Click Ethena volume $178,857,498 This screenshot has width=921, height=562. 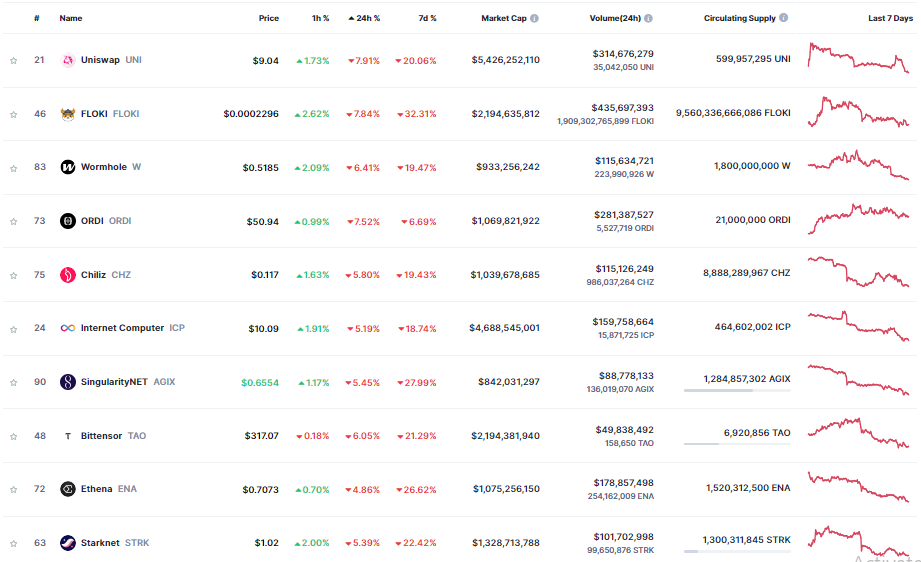[x=623, y=483]
